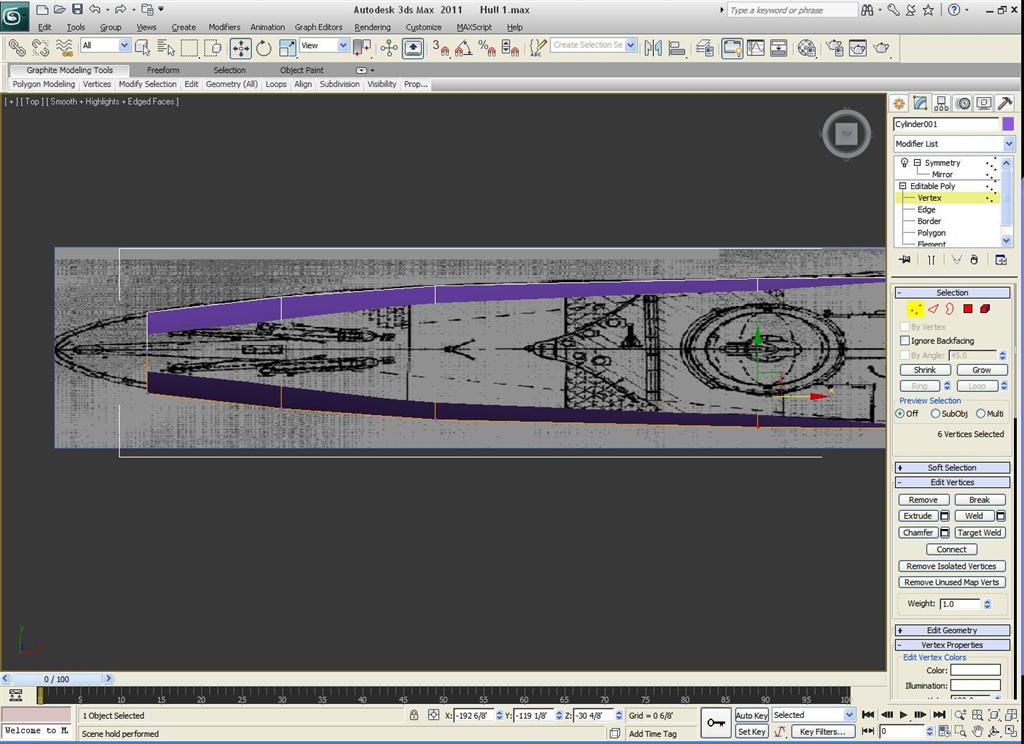Click the Target Weld button
The image size is (1024, 744).
pyautogui.click(x=979, y=533)
